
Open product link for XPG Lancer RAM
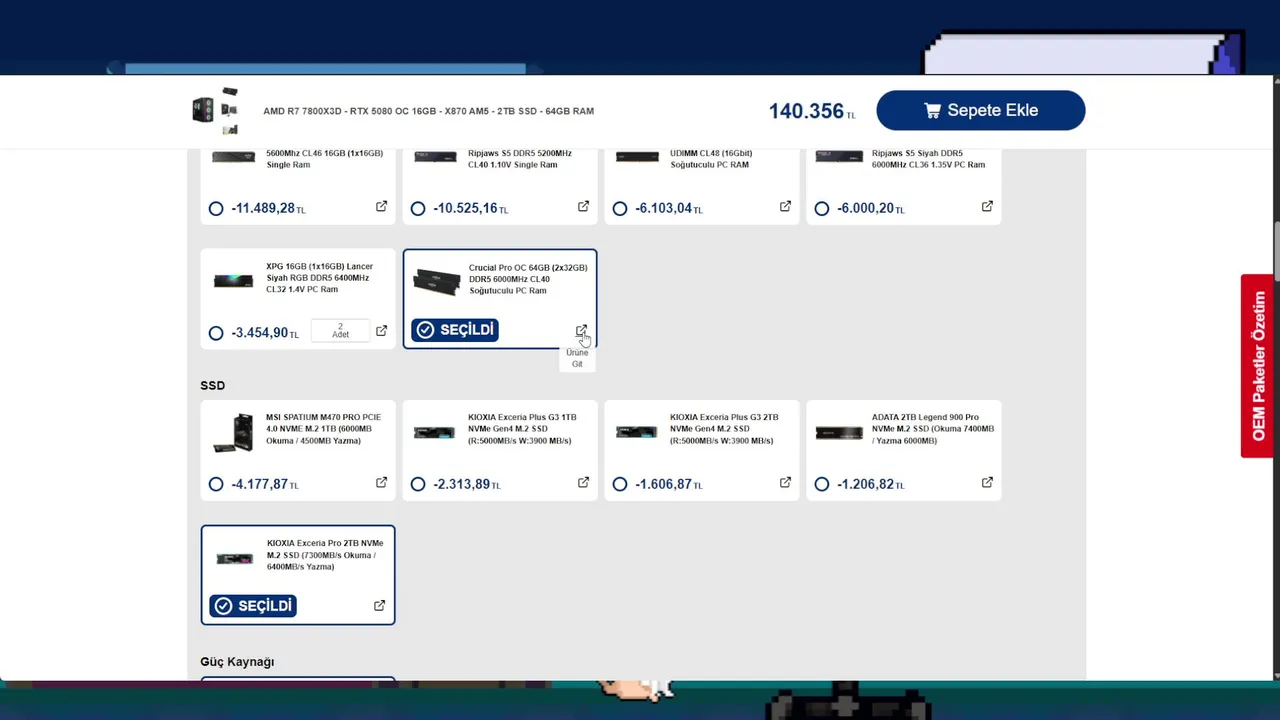tap(381, 331)
